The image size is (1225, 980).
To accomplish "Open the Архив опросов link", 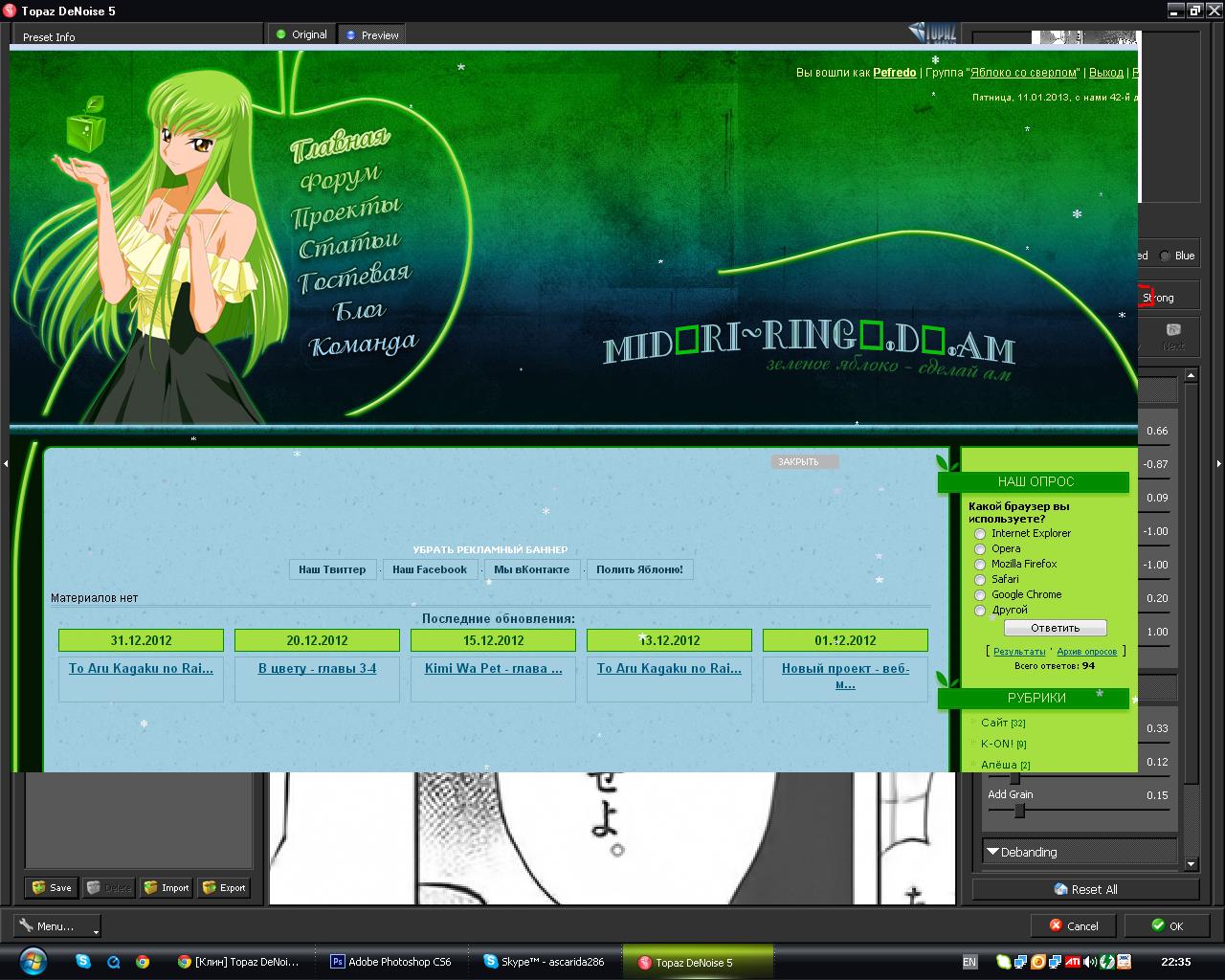I will pos(1087,651).
